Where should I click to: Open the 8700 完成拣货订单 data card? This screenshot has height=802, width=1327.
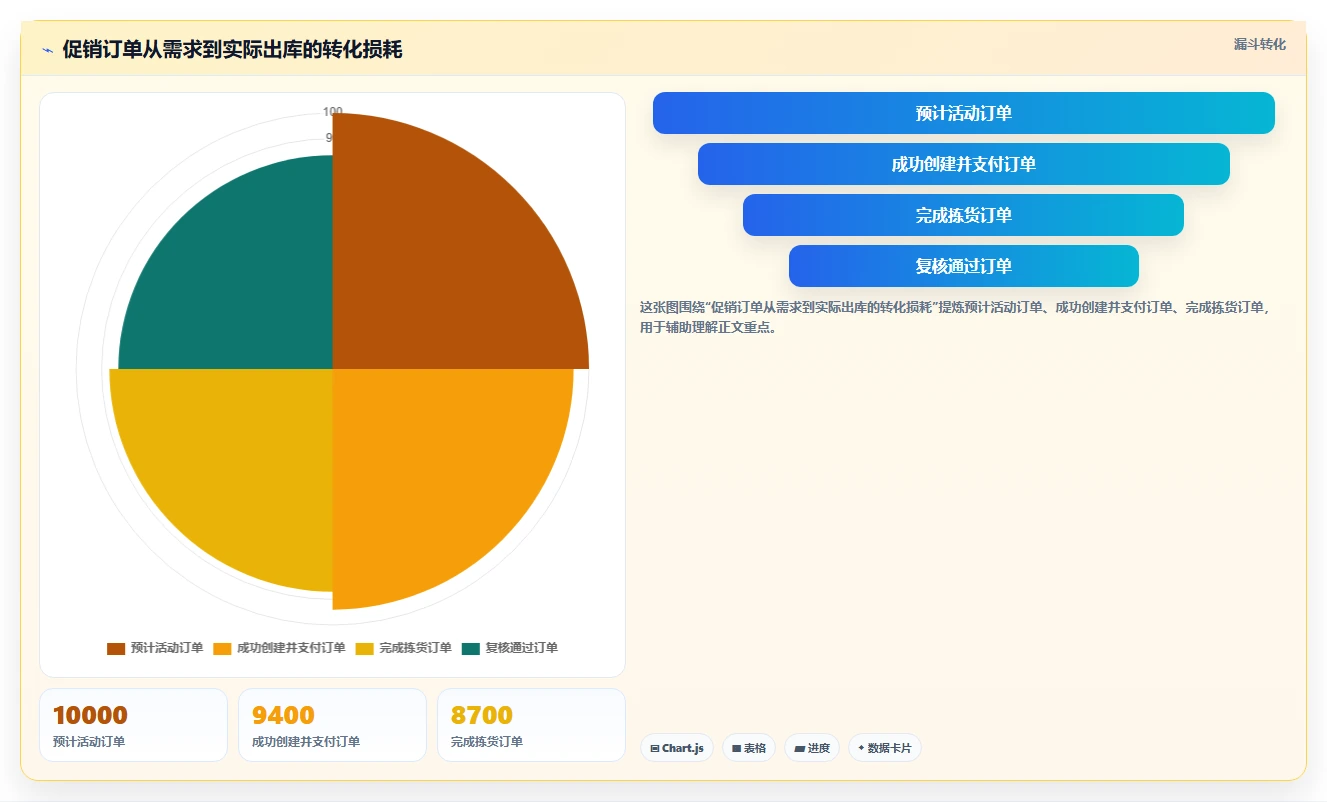pos(531,725)
